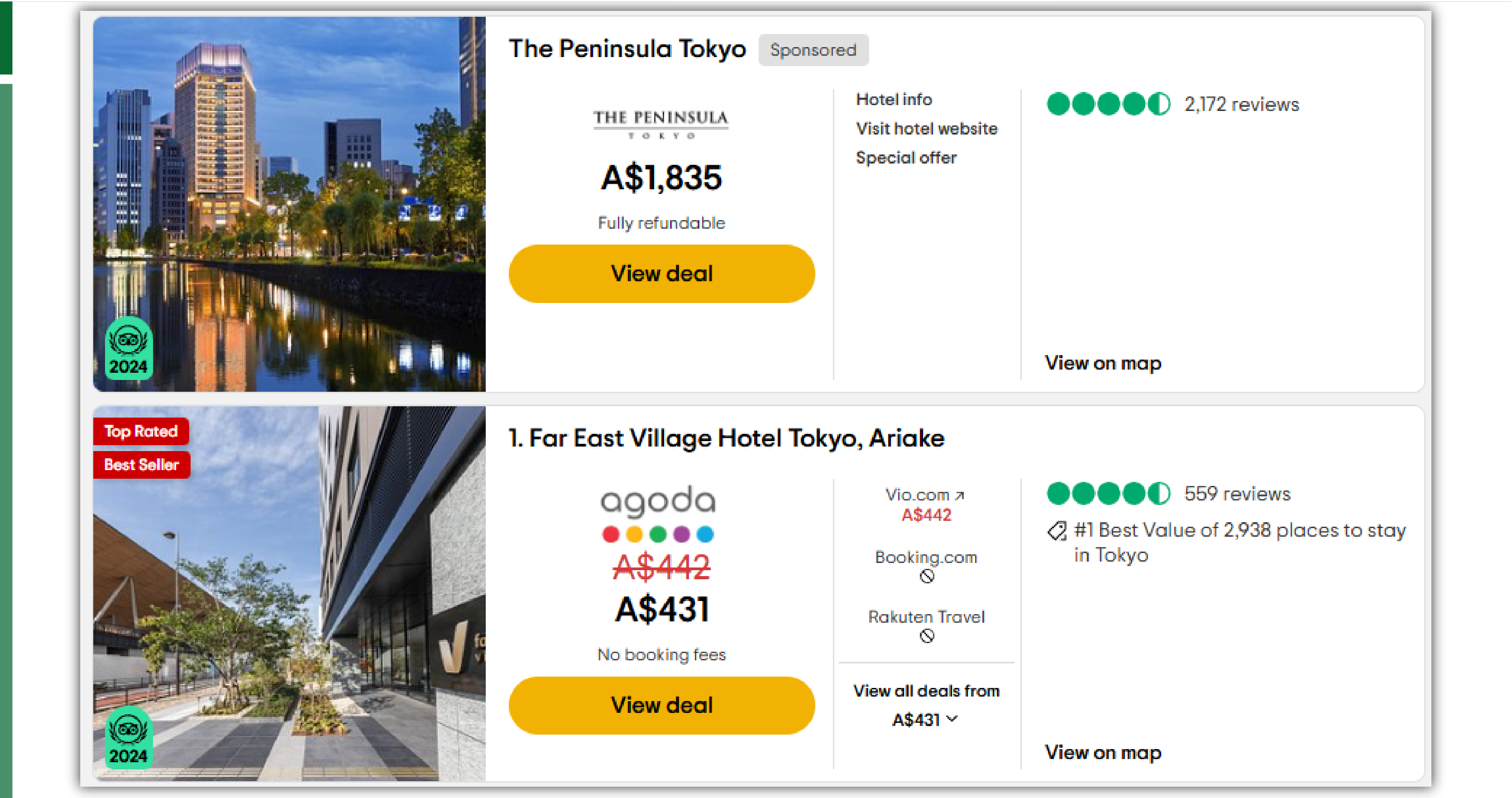Click the Best Value price tag icon

click(1057, 532)
